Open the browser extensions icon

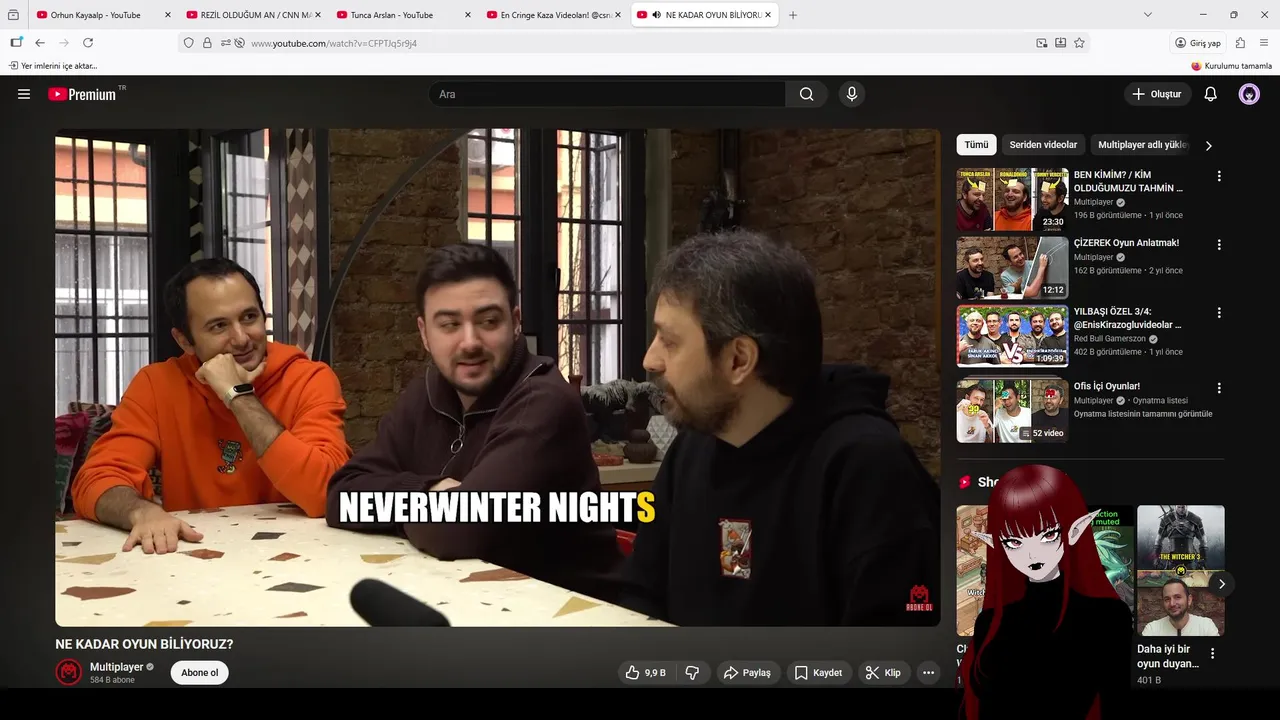[1240, 43]
